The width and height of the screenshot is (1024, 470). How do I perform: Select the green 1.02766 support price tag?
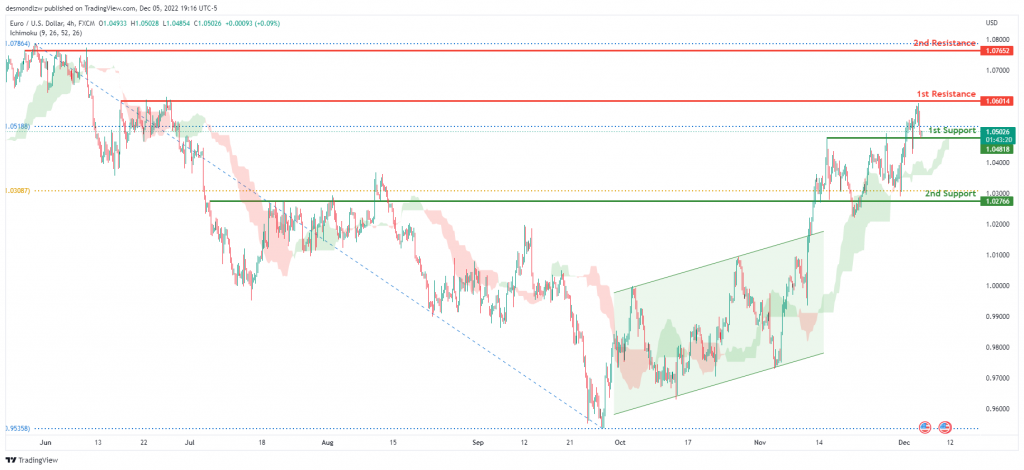point(997,202)
